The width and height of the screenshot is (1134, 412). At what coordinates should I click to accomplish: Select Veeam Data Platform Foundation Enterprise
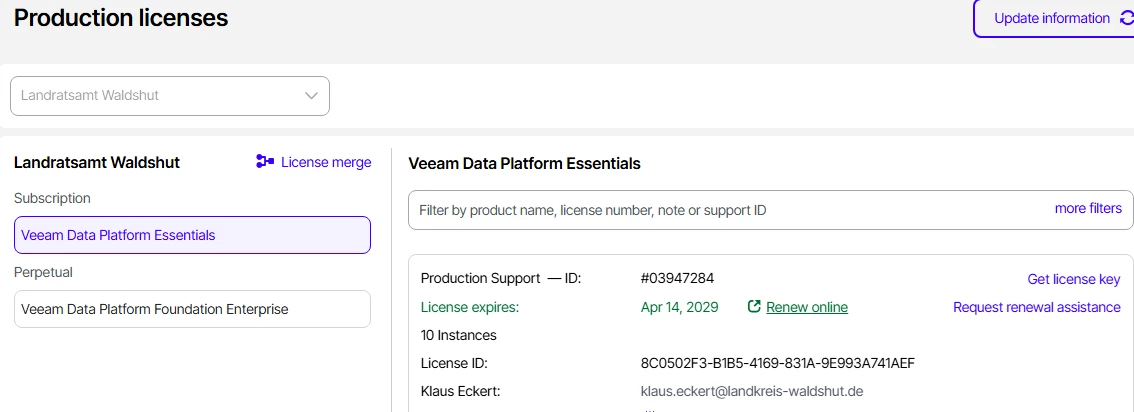point(192,309)
